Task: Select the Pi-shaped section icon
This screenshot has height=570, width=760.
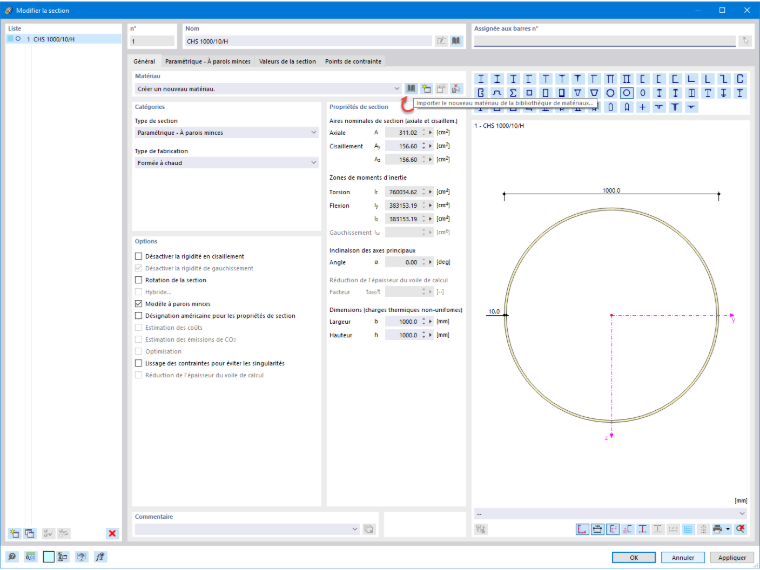Action: click(x=610, y=79)
